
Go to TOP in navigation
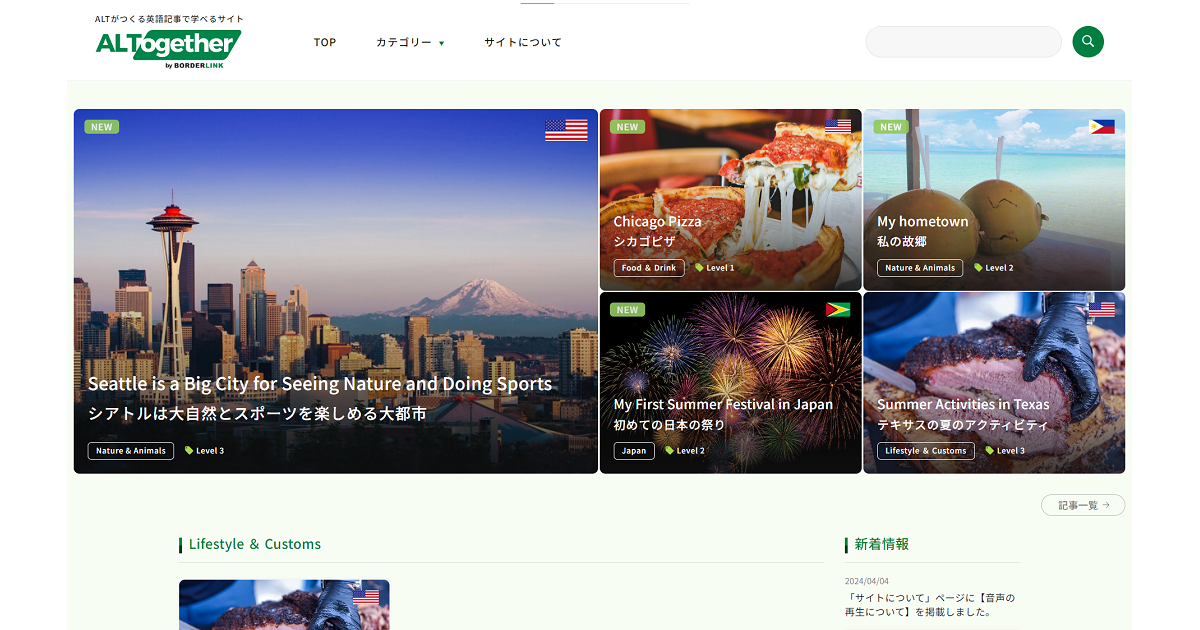[x=325, y=43]
